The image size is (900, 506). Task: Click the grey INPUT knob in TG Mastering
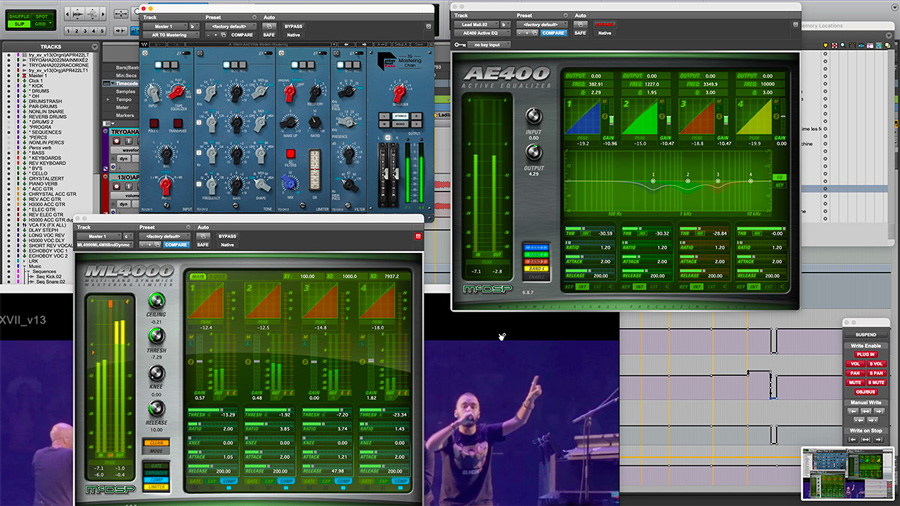(153, 92)
